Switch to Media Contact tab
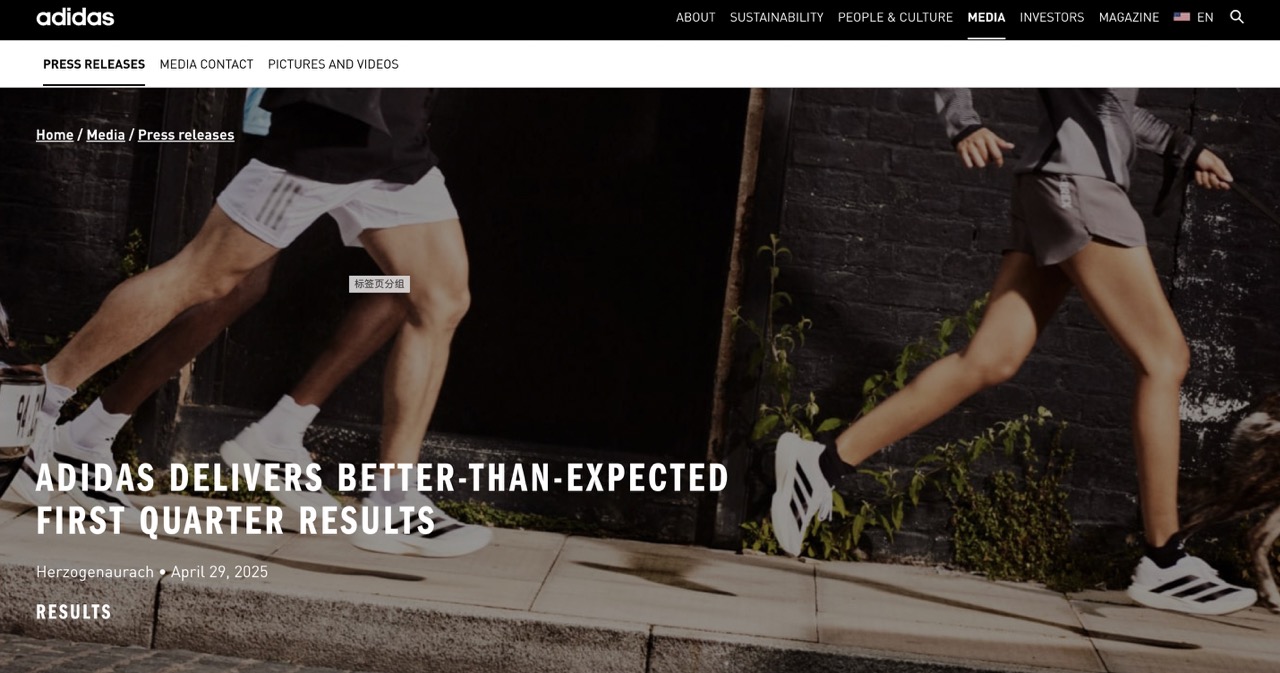This screenshot has height=673, width=1280. click(207, 64)
